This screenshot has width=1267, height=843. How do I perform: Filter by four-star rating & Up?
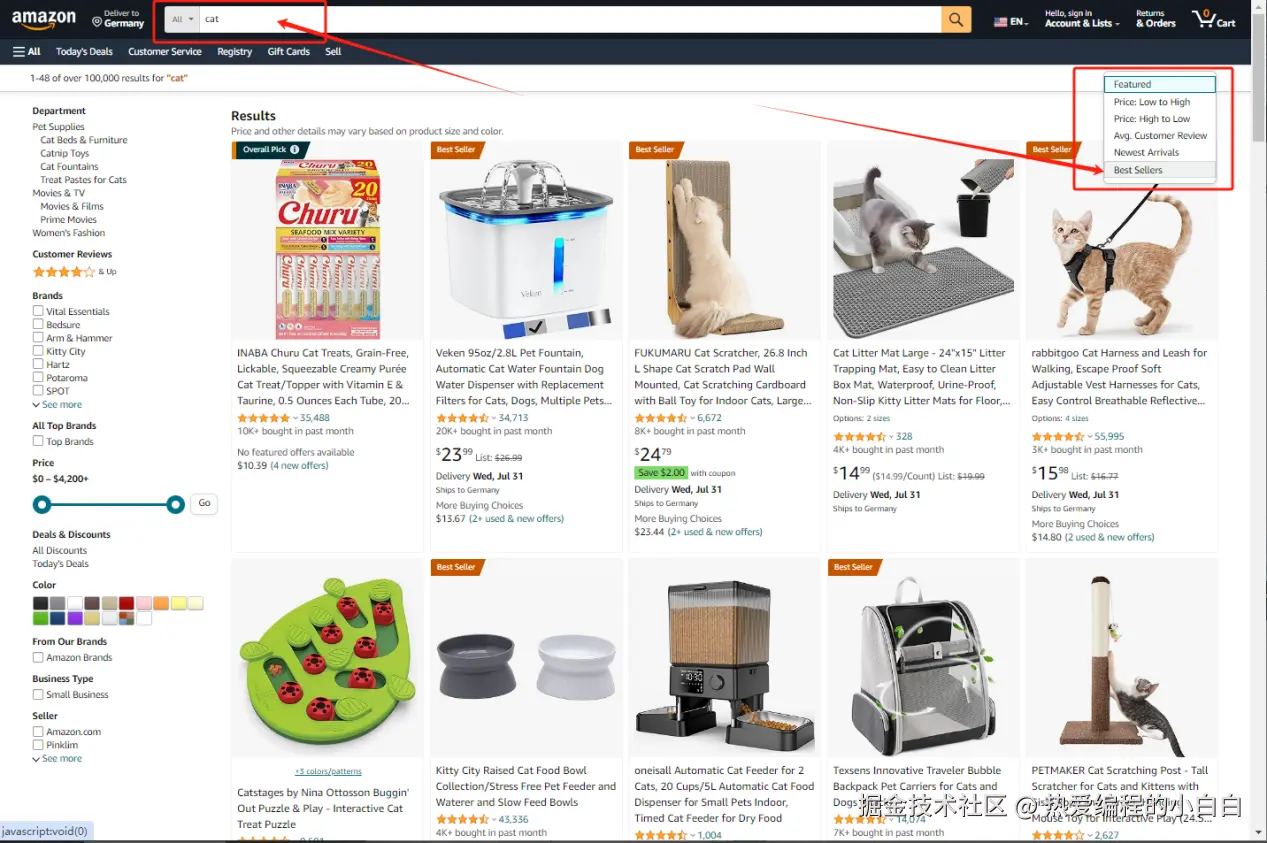click(74, 271)
